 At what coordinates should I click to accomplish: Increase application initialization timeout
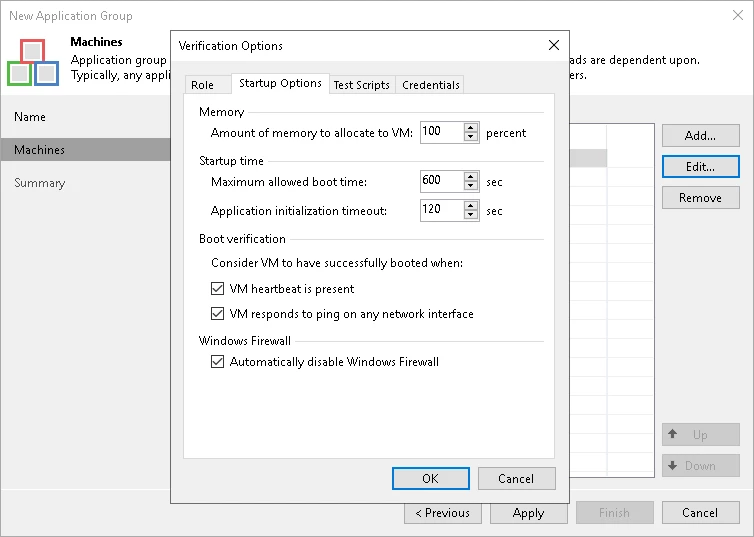(x=471, y=205)
